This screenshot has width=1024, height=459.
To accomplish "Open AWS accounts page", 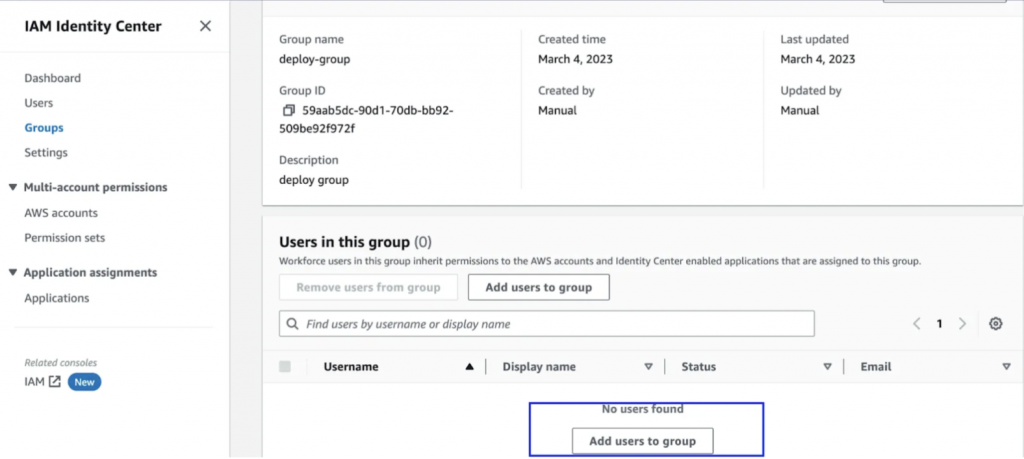I will (61, 213).
